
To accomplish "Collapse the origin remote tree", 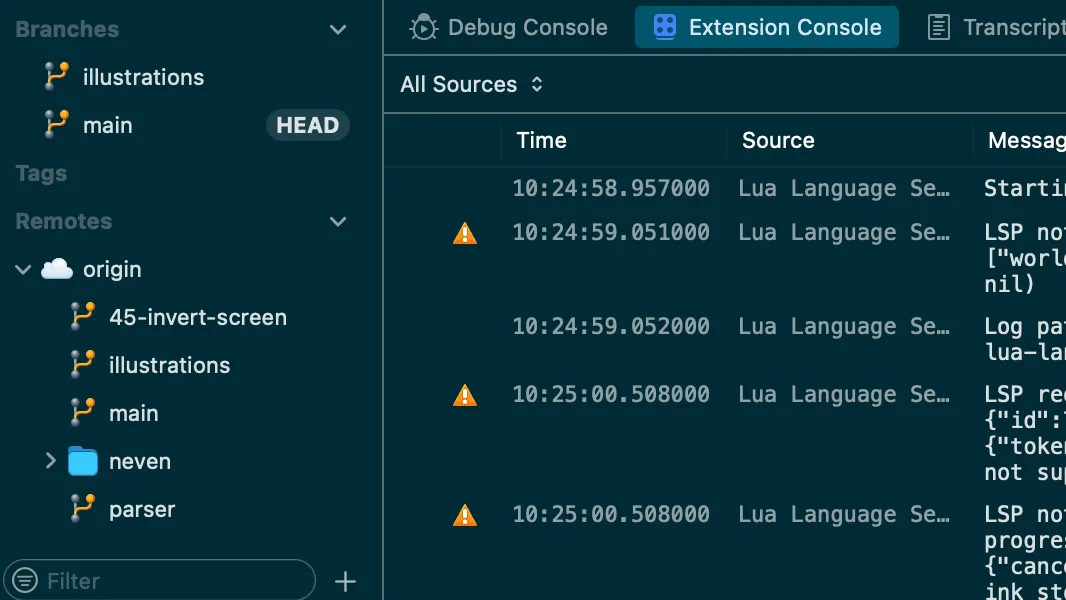I will [x=23, y=270].
